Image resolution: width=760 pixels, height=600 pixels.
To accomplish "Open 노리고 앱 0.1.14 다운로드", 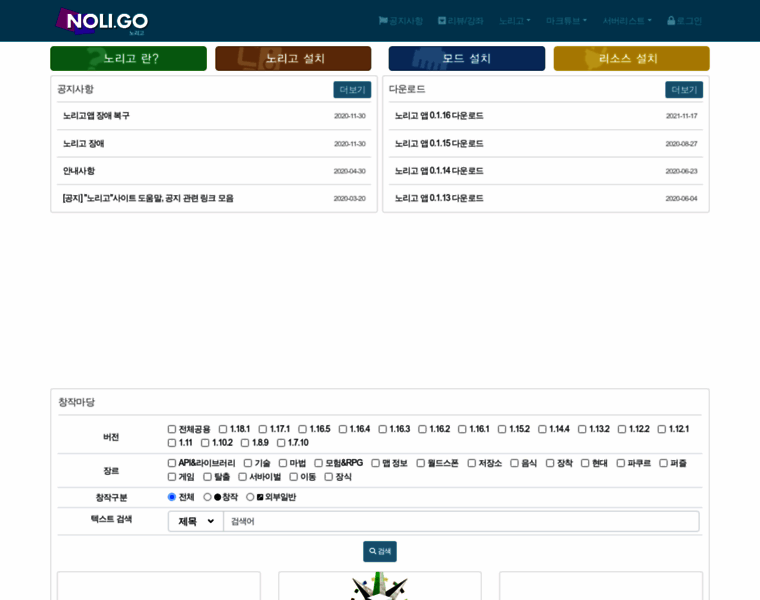I will pos(439,171).
